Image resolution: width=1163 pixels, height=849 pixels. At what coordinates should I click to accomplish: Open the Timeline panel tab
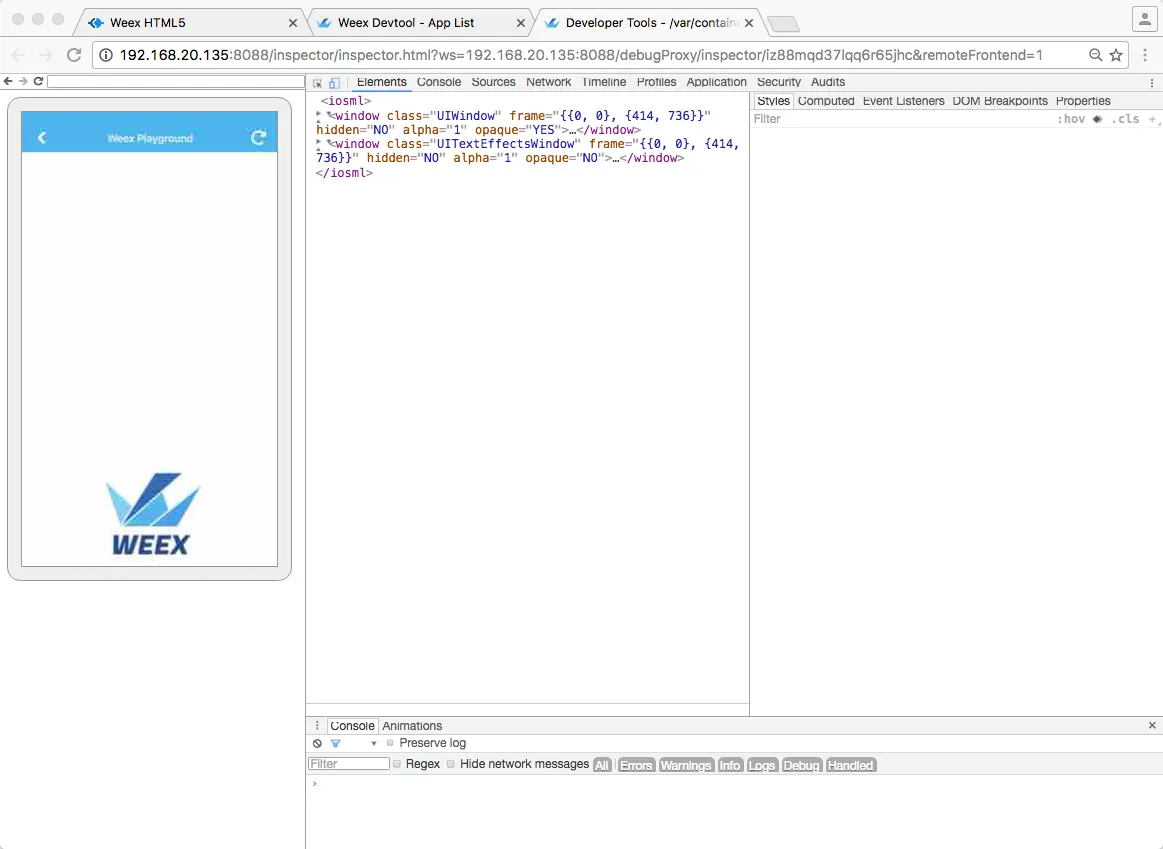coord(604,82)
